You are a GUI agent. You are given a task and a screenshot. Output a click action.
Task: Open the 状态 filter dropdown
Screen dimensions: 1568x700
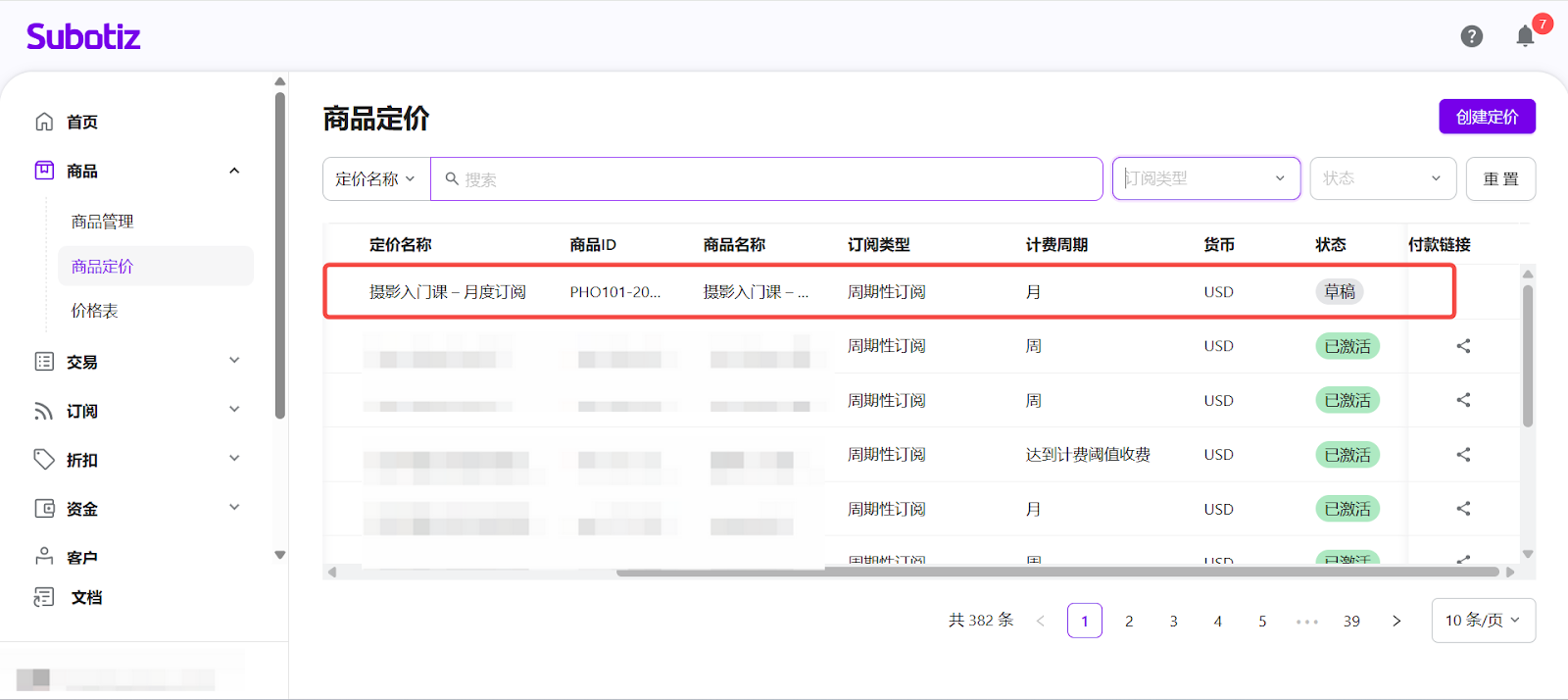(x=1382, y=178)
